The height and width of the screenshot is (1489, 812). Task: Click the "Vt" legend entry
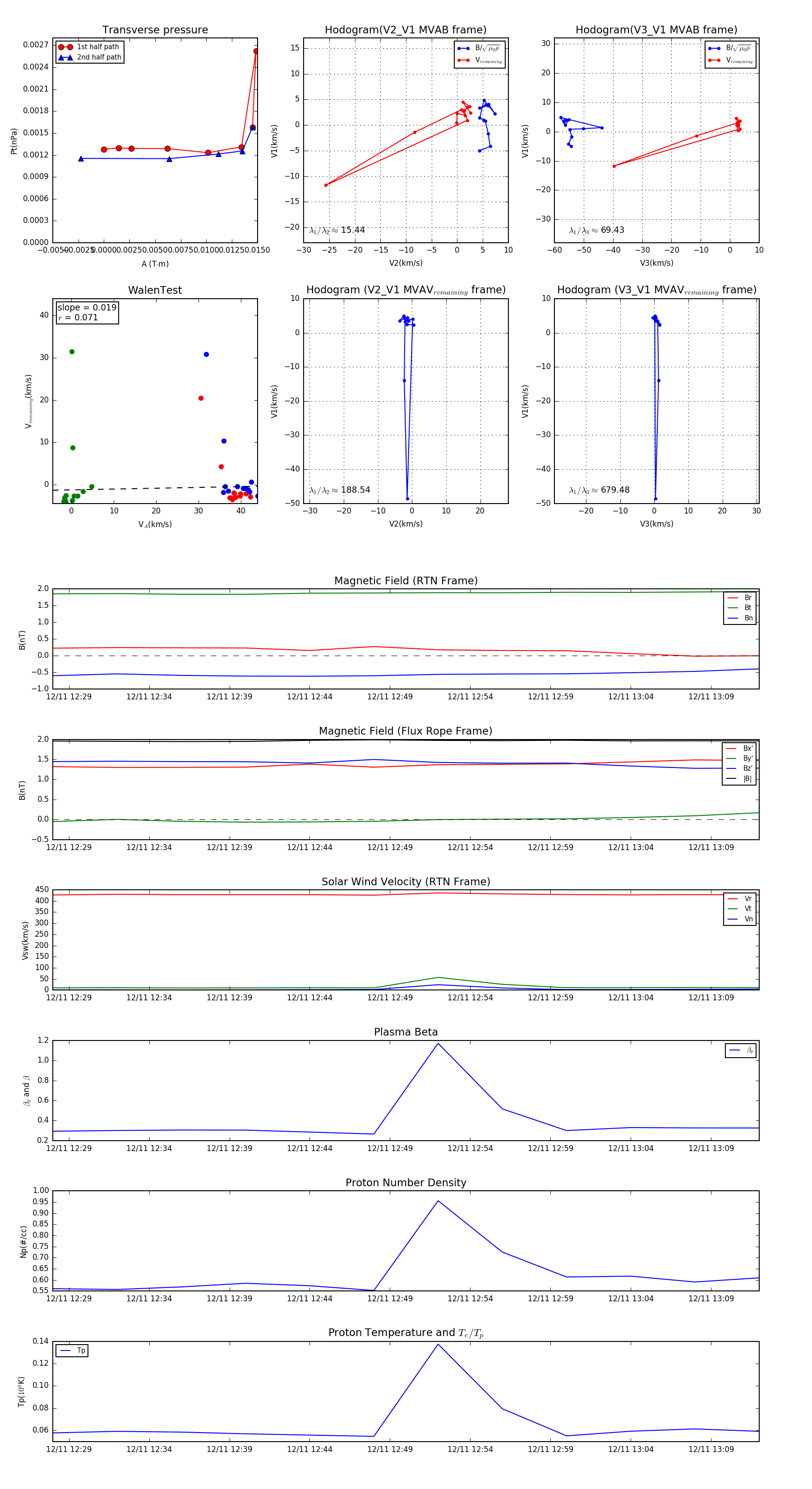(x=740, y=909)
